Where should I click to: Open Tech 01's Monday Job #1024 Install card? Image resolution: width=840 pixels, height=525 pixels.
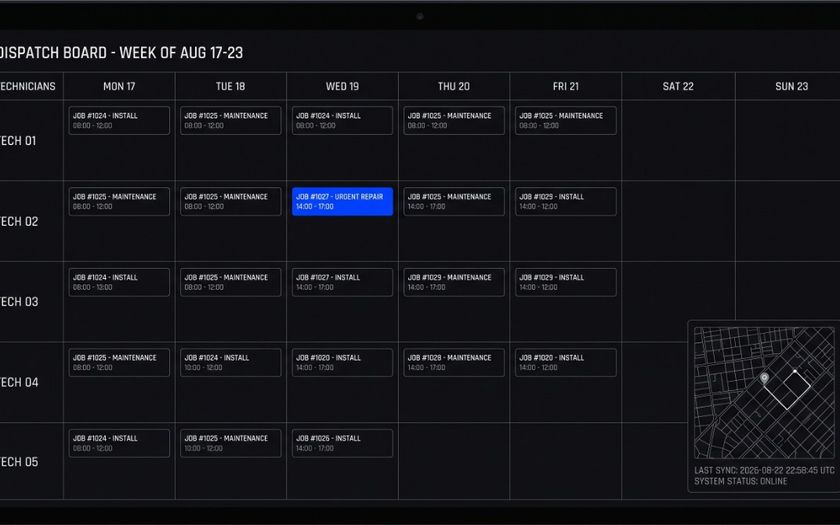pos(119,121)
